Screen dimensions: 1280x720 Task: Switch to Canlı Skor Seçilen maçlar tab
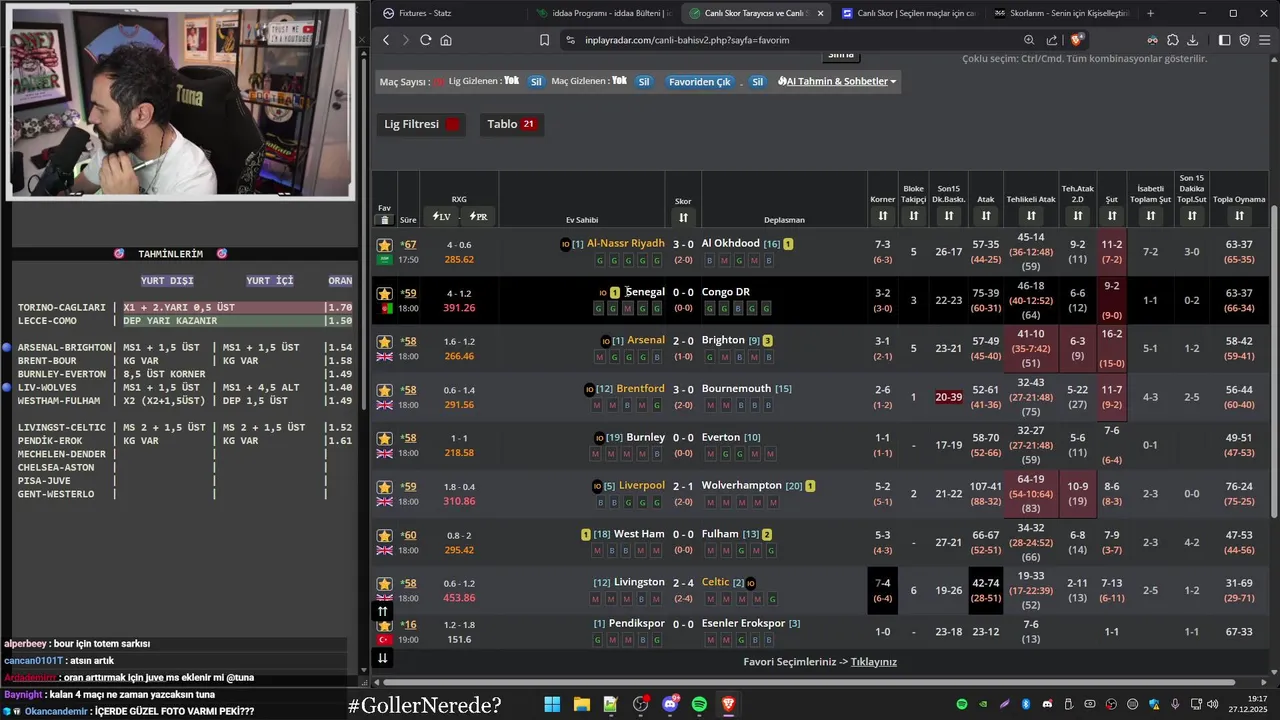[907, 13]
